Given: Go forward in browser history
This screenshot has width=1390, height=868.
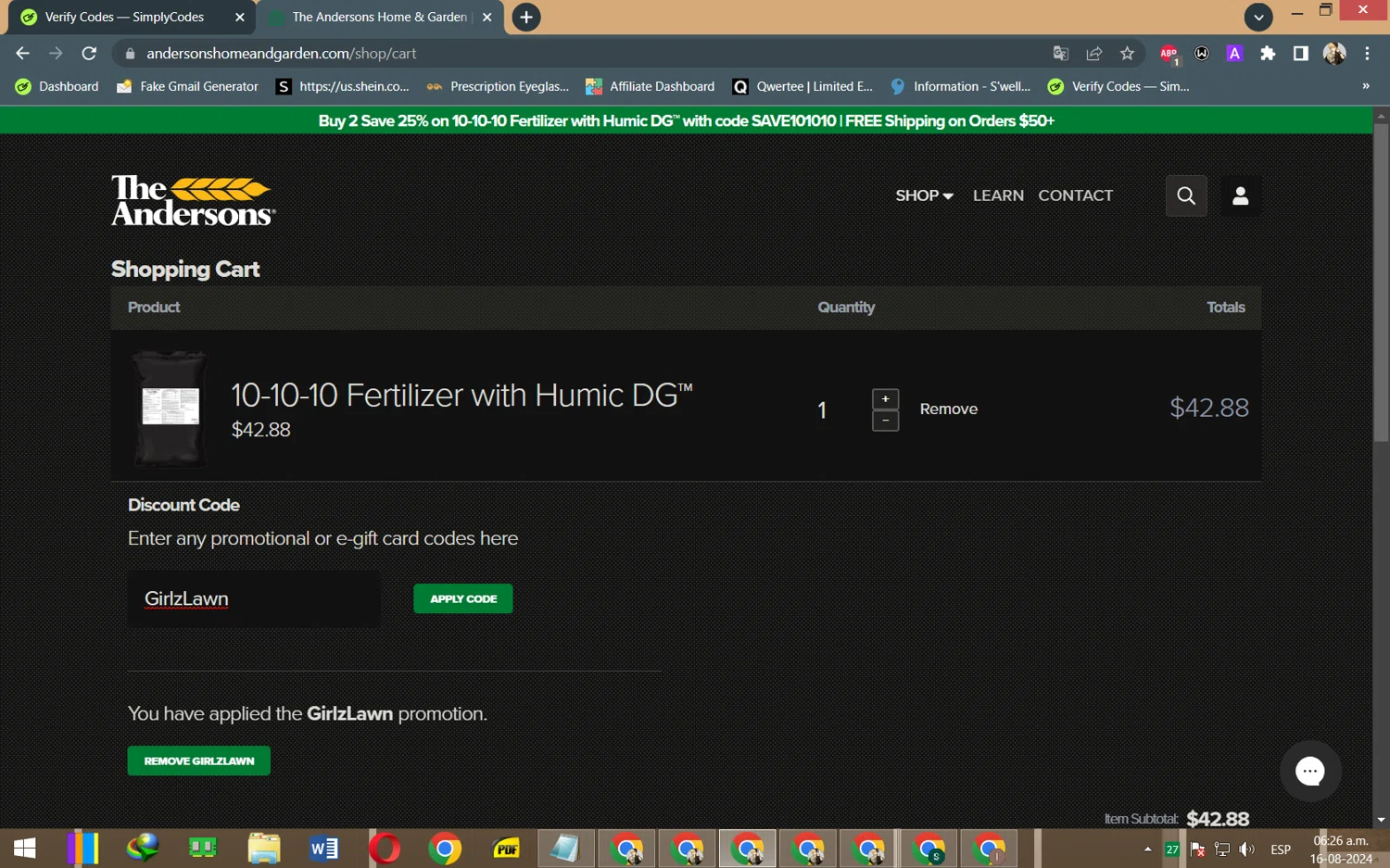Looking at the screenshot, I should click(56, 54).
